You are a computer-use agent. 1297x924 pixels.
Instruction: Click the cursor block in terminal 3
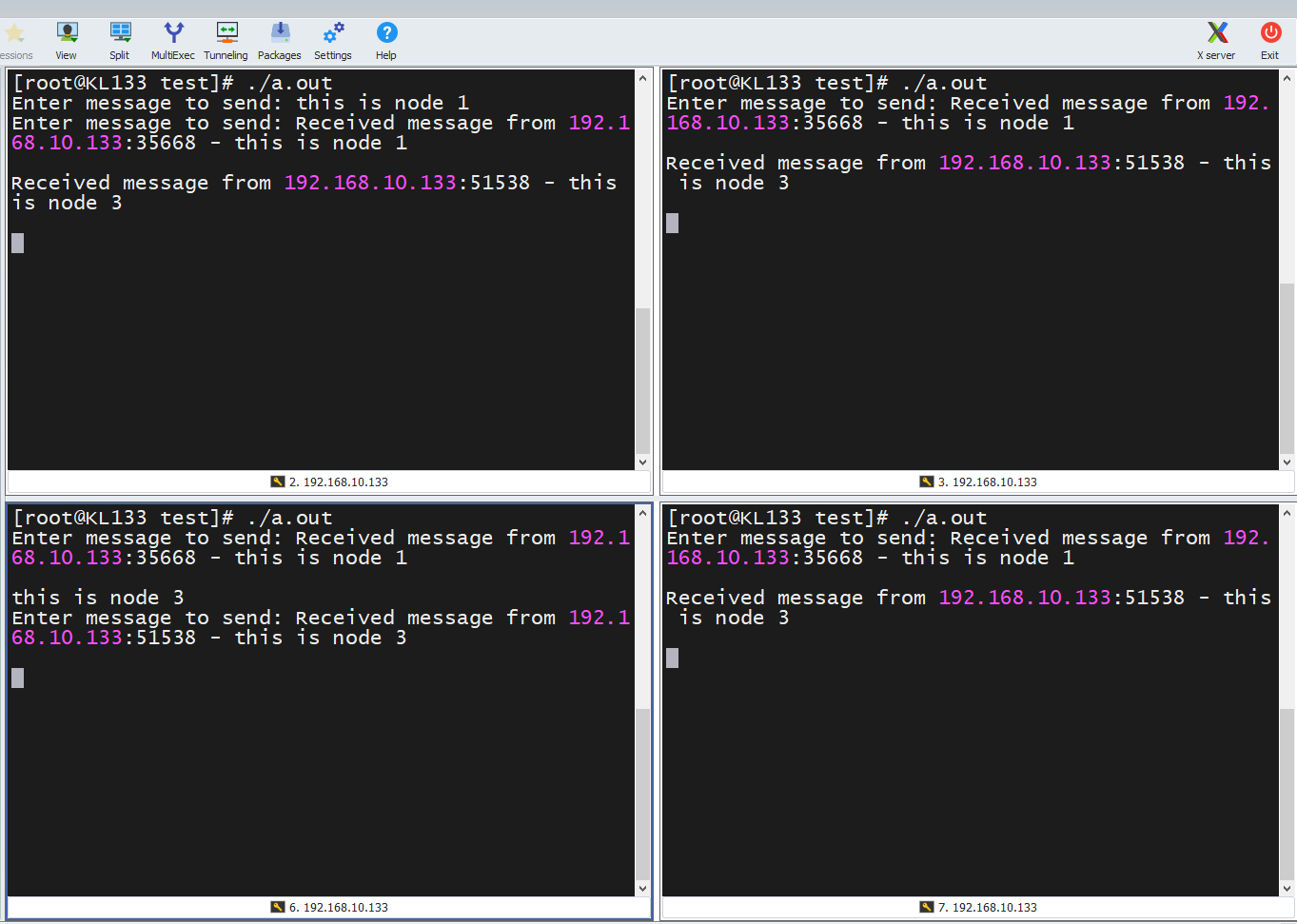pyautogui.click(x=673, y=223)
